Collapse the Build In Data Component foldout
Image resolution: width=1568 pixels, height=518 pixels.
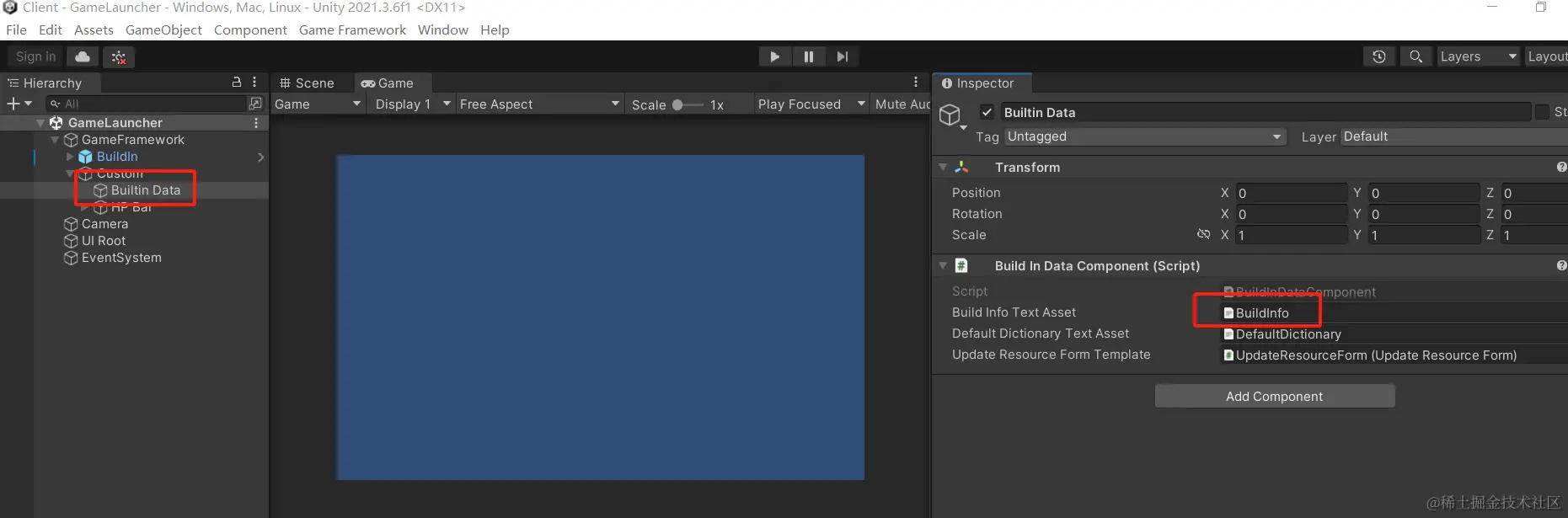(943, 266)
